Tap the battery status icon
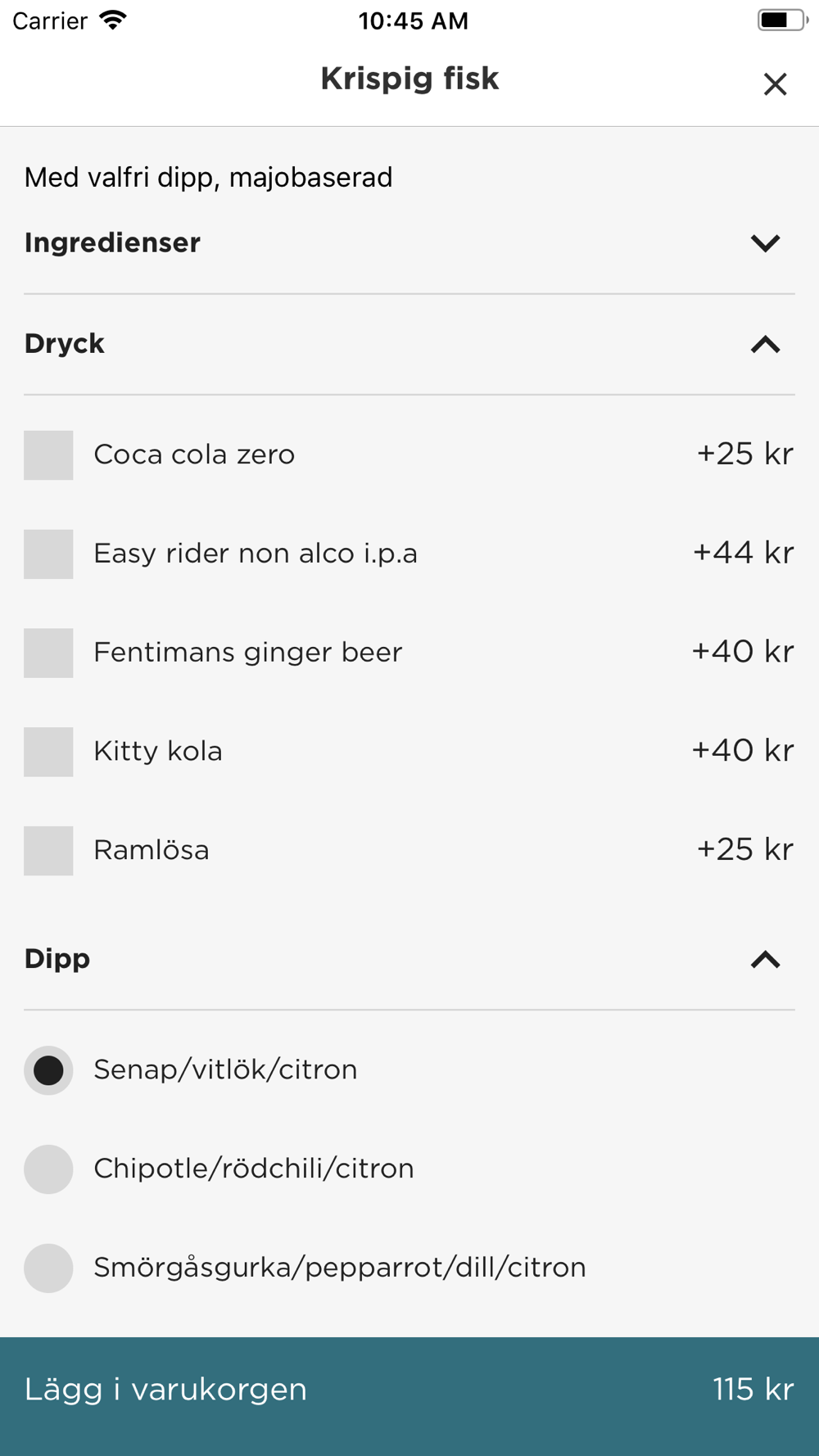This screenshot has height=1456, width=819. 781,20
